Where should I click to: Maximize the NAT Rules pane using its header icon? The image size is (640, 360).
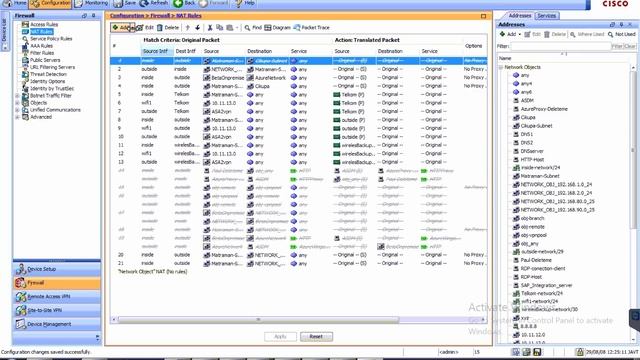pos(483,16)
